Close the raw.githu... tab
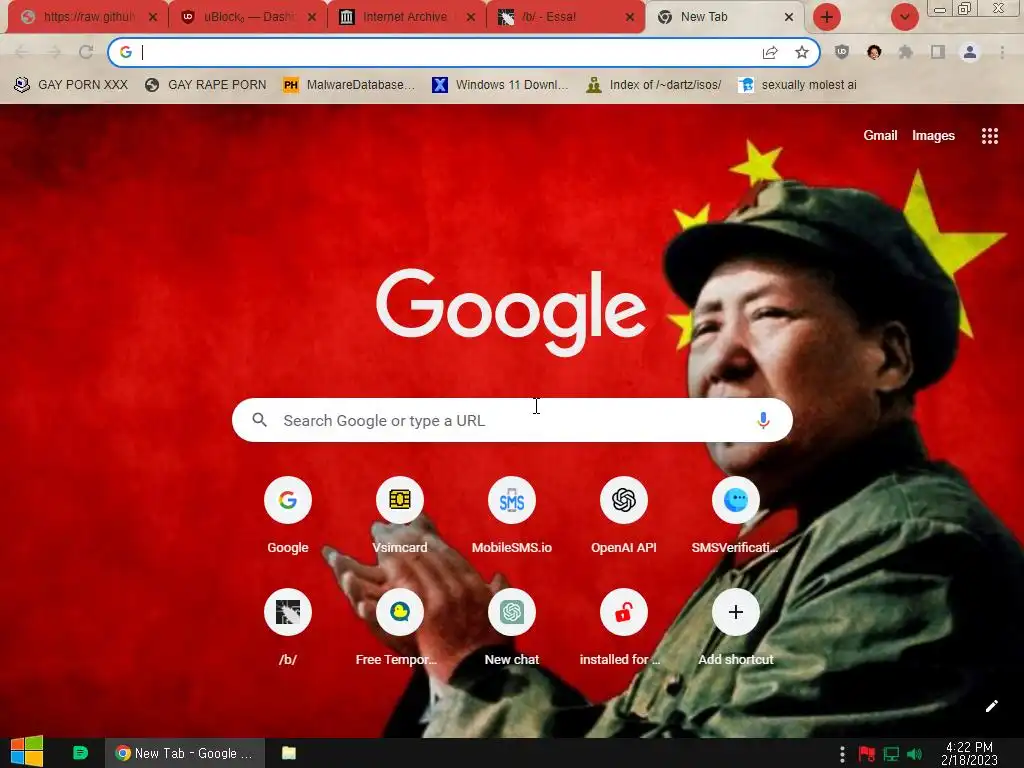Screen dimensions: 1024x768 153,18
